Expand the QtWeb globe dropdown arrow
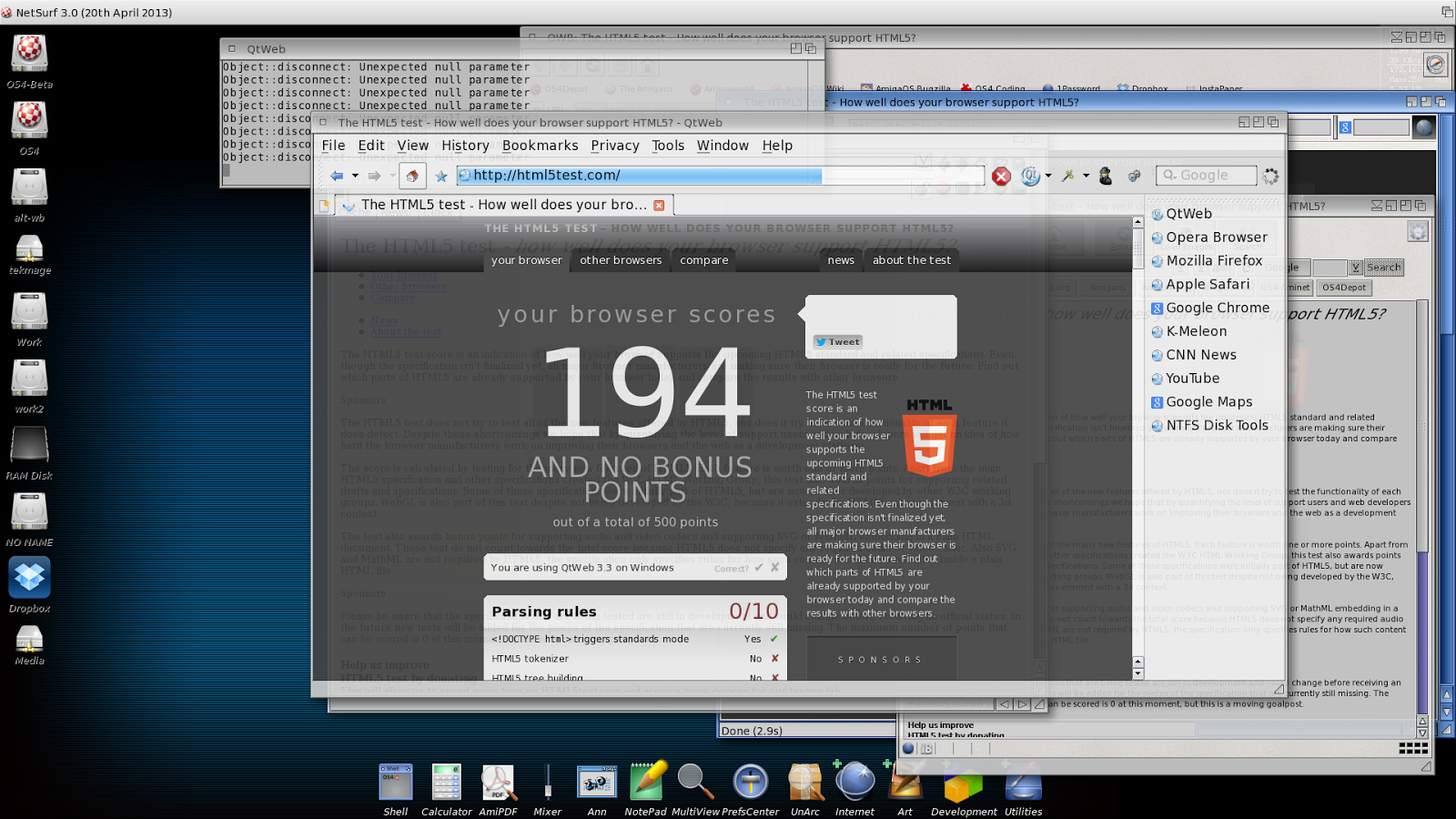The image size is (1456, 819). [x=1048, y=176]
